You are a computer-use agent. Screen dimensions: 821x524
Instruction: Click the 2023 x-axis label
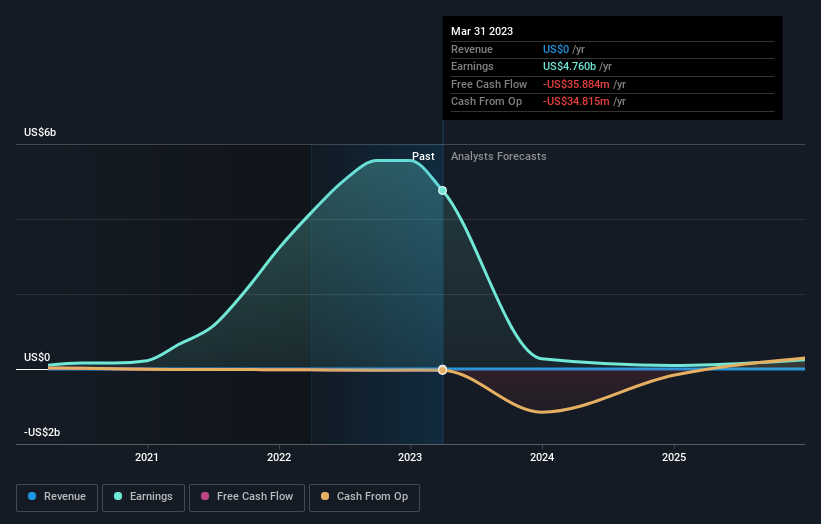410,458
